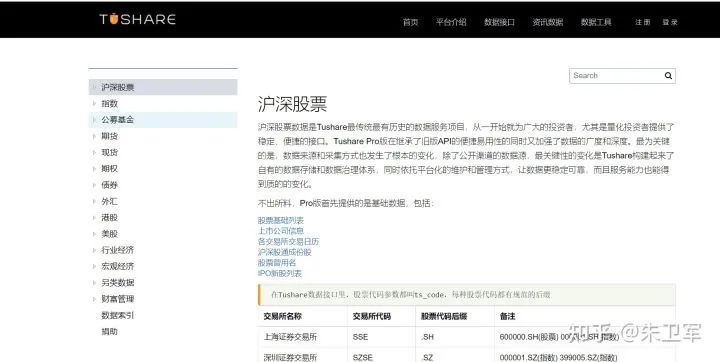Open the 上市公司信息 link
This screenshot has height=362, width=720.
[x=281, y=231]
